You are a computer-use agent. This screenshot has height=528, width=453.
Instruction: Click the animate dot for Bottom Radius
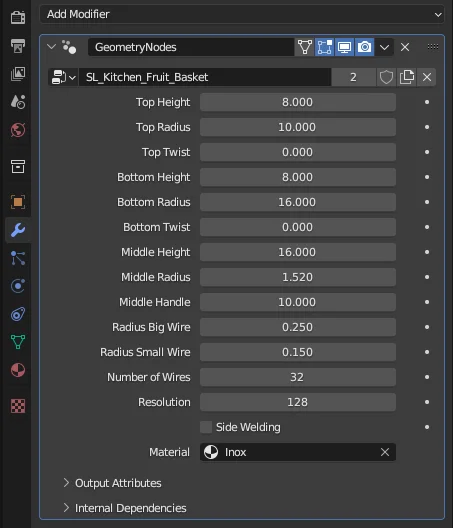click(427, 202)
